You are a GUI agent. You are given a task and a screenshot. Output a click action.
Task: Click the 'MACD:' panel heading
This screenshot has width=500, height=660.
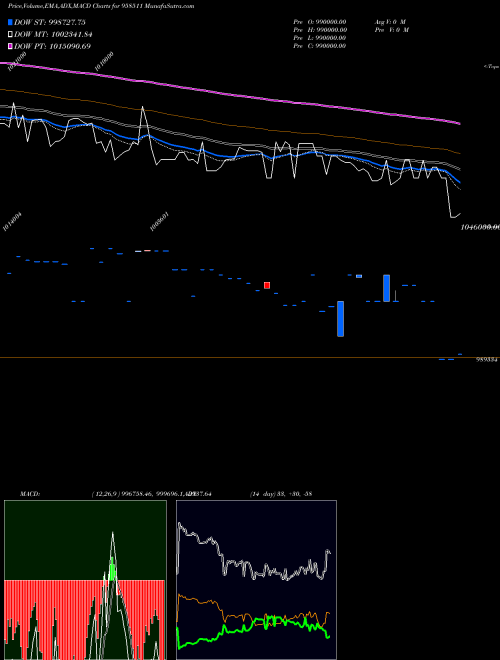pos(30,494)
